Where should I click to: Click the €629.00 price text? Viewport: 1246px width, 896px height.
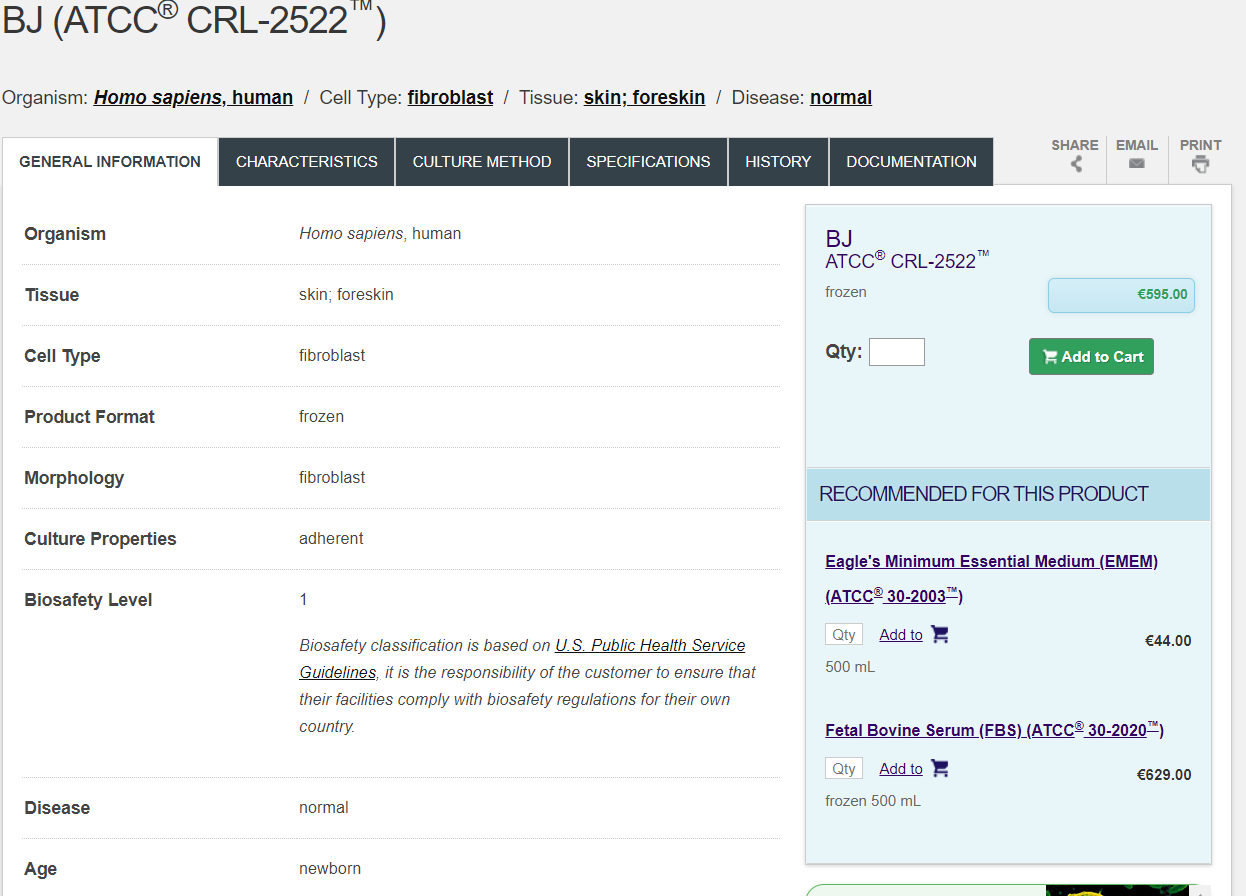click(1164, 775)
